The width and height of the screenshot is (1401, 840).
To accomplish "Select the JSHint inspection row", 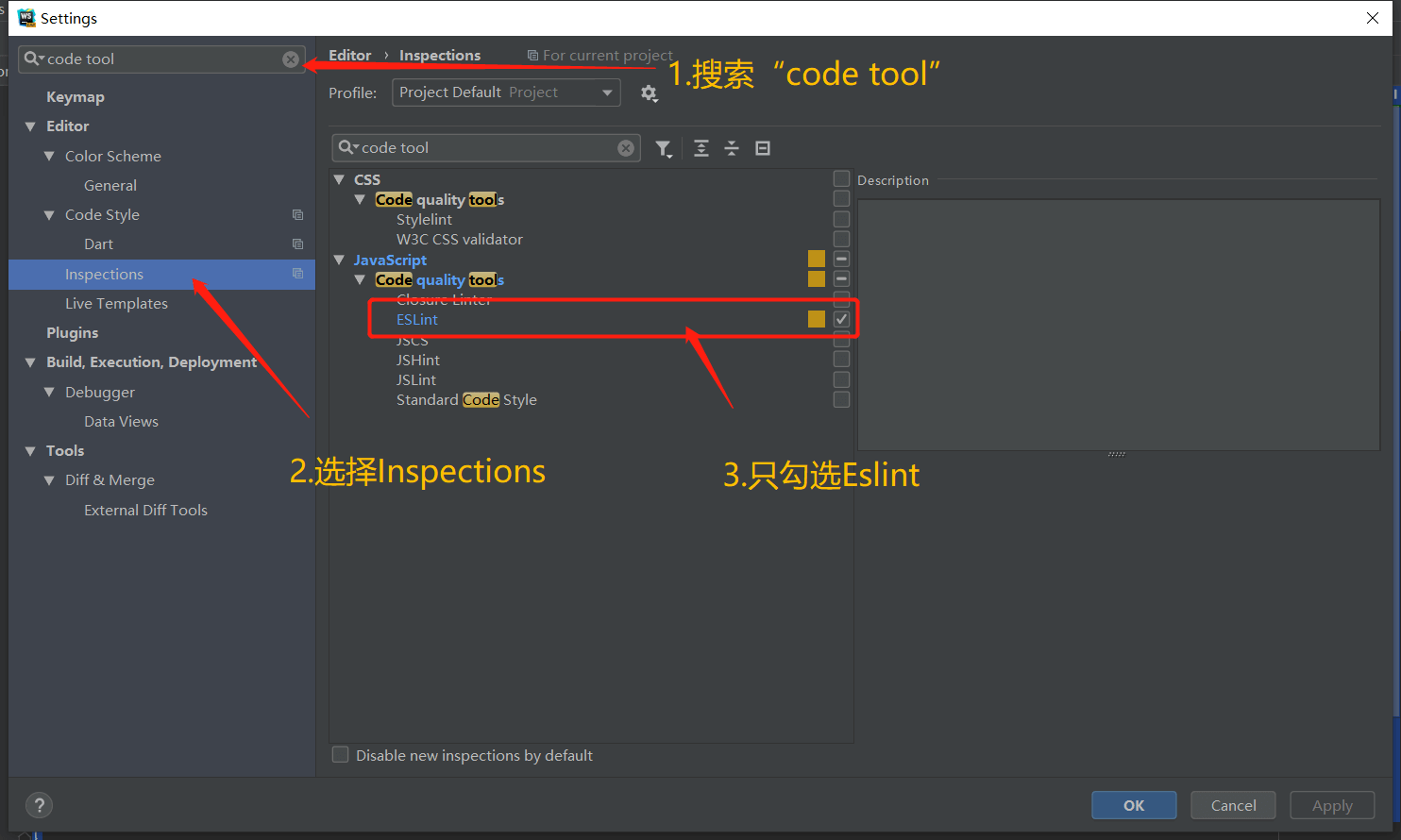I will coord(418,360).
